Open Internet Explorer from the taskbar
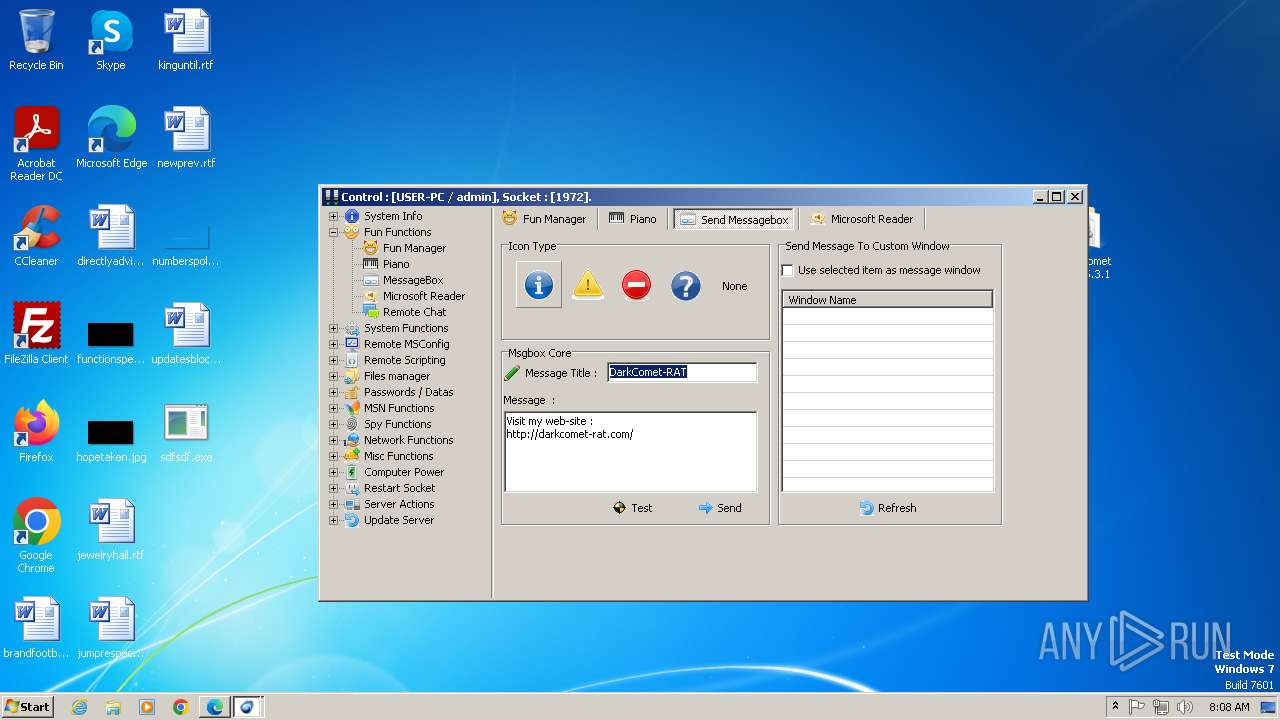Viewport: 1280px width, 720px height. tap(79, 707)
